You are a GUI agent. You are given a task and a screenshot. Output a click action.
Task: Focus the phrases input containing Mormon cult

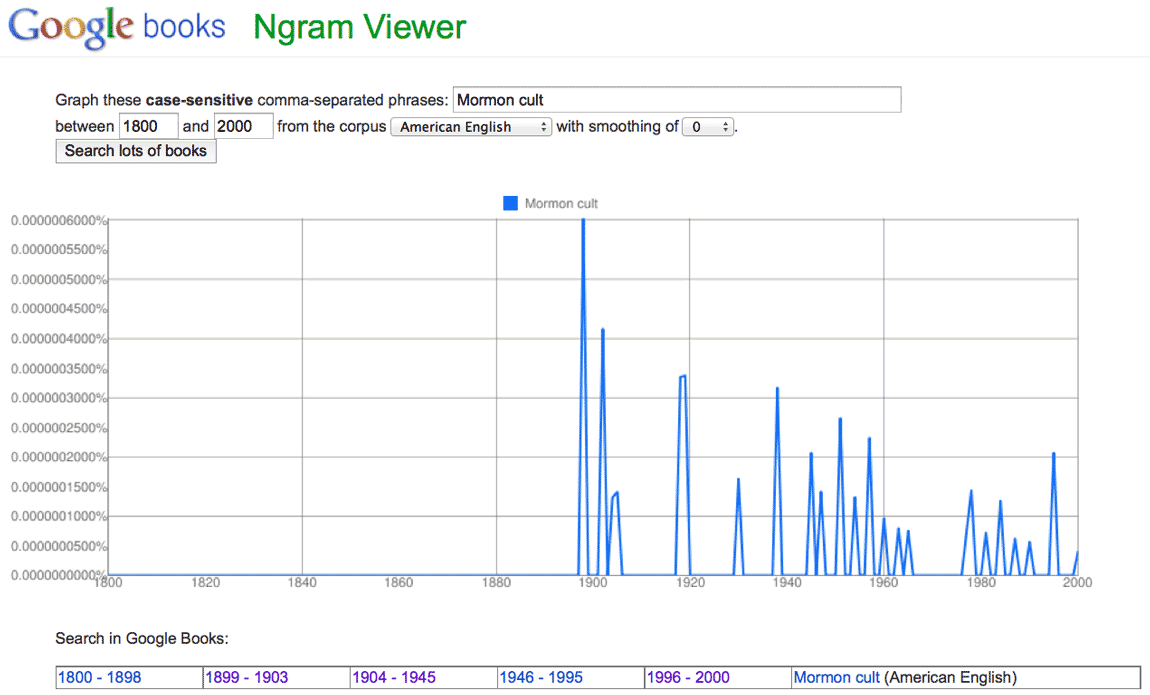(677, 100)
